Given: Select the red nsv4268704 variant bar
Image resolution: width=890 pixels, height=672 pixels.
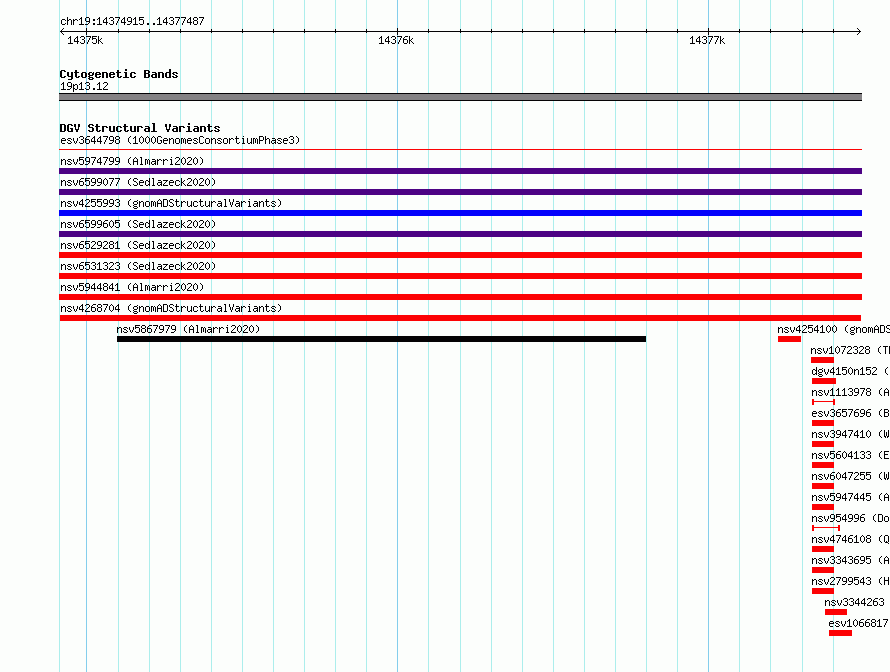Looking at the screenshot, I should [460, 318].
